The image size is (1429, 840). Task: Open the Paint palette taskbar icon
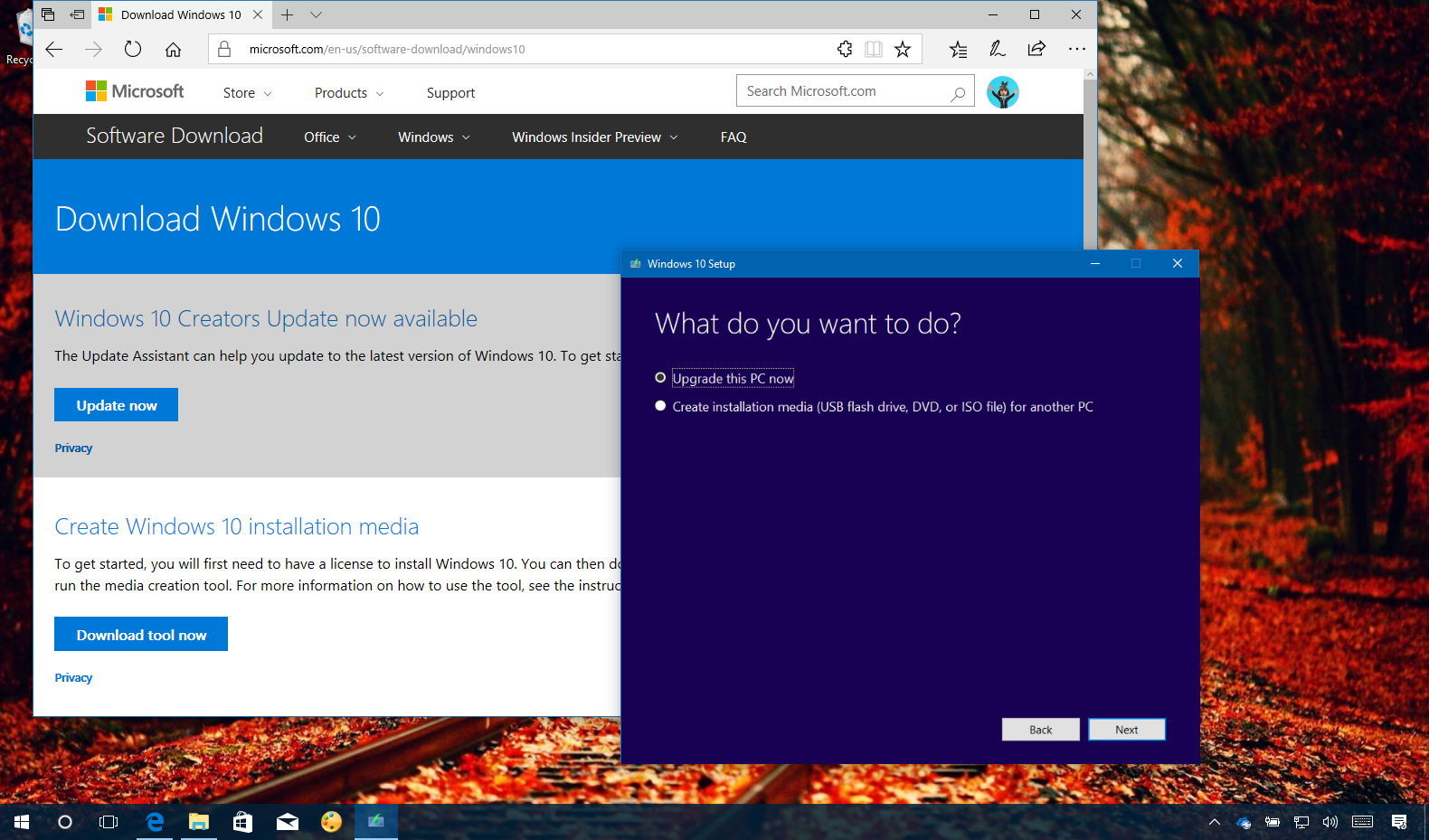(x=332, y=822)
